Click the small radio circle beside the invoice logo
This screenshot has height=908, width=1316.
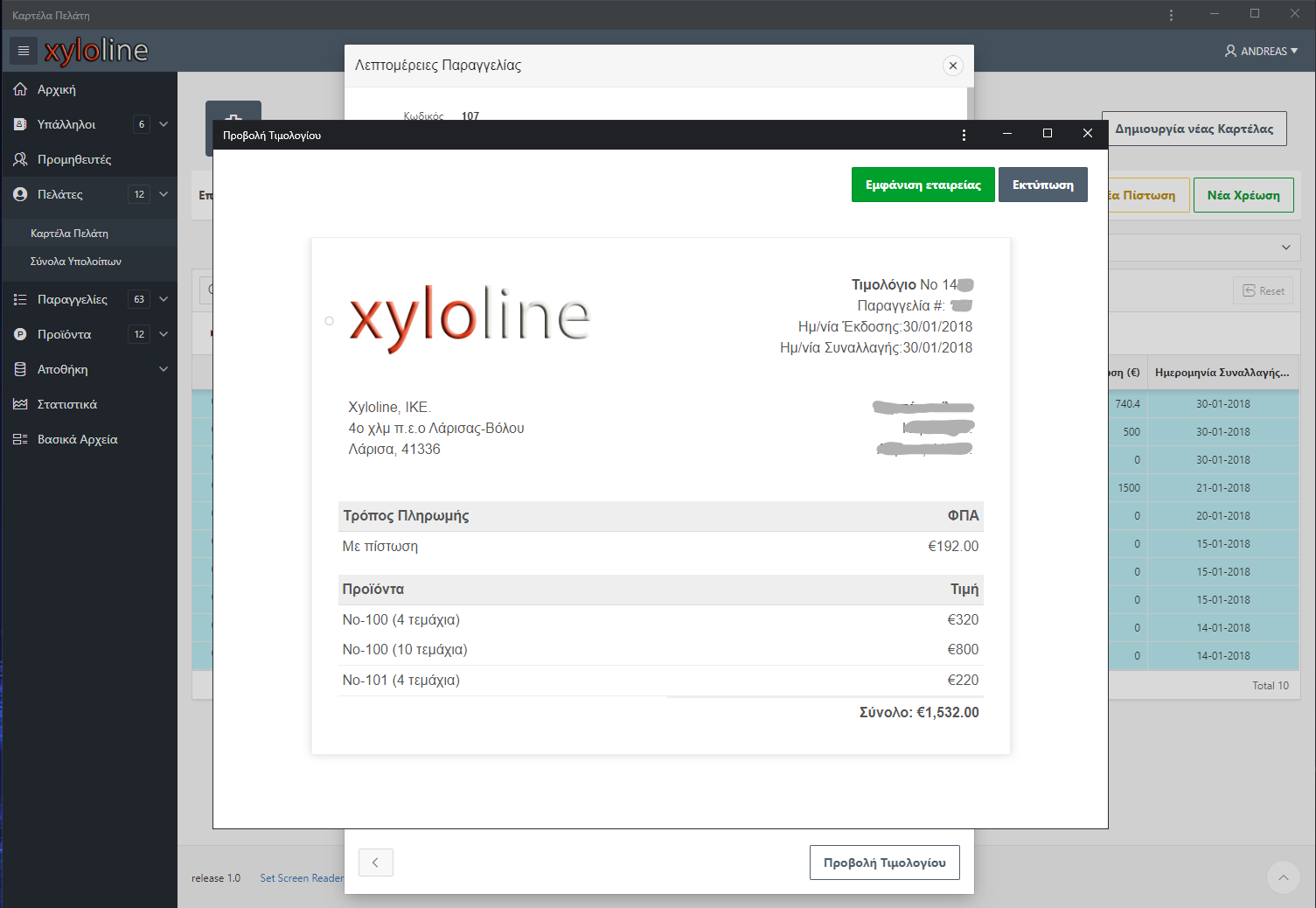[x=329, y=321]
